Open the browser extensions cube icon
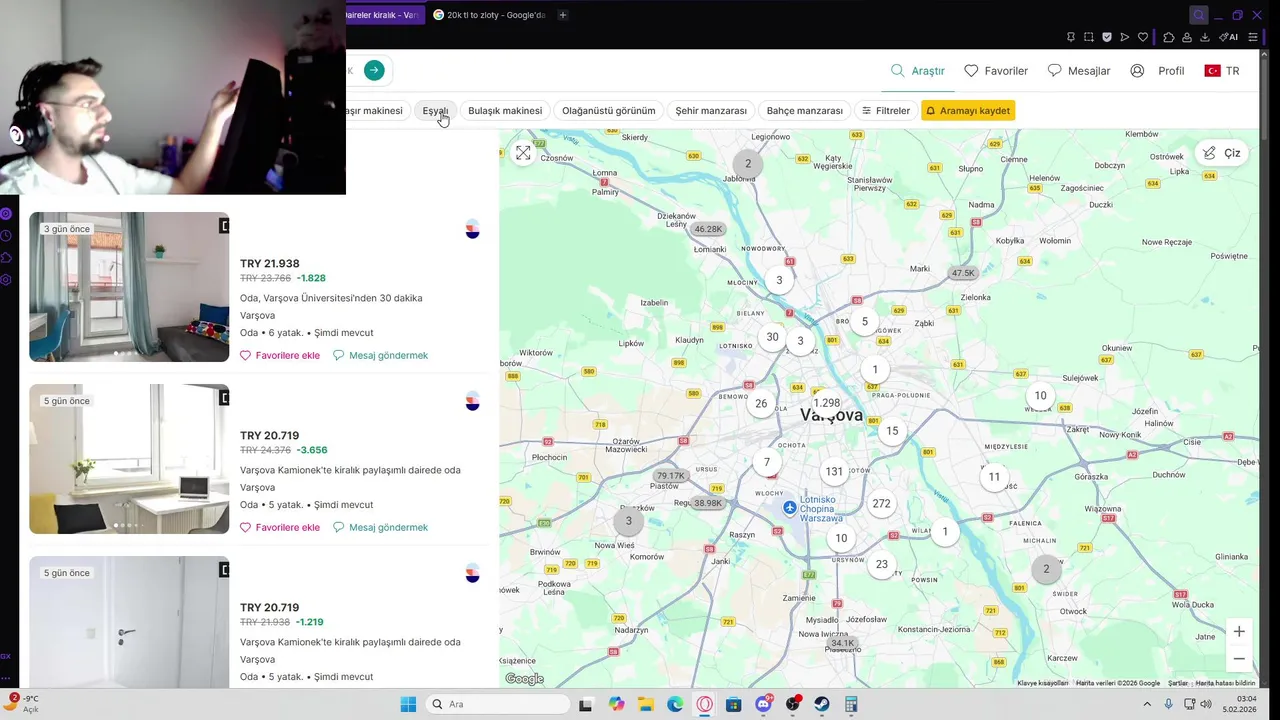 pos(1169,37)
